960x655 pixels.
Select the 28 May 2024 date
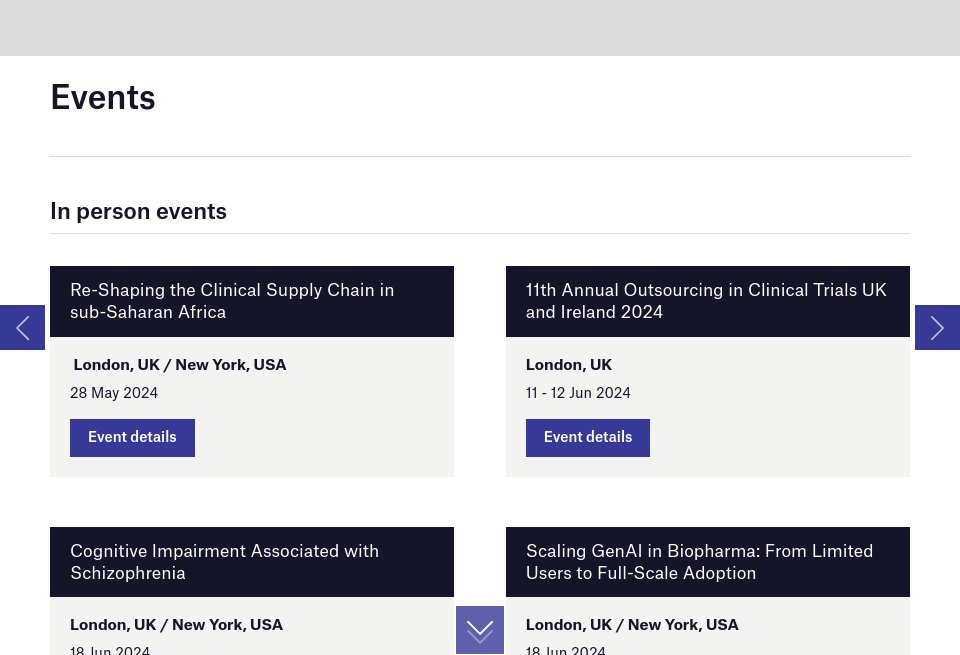point(114,393)
